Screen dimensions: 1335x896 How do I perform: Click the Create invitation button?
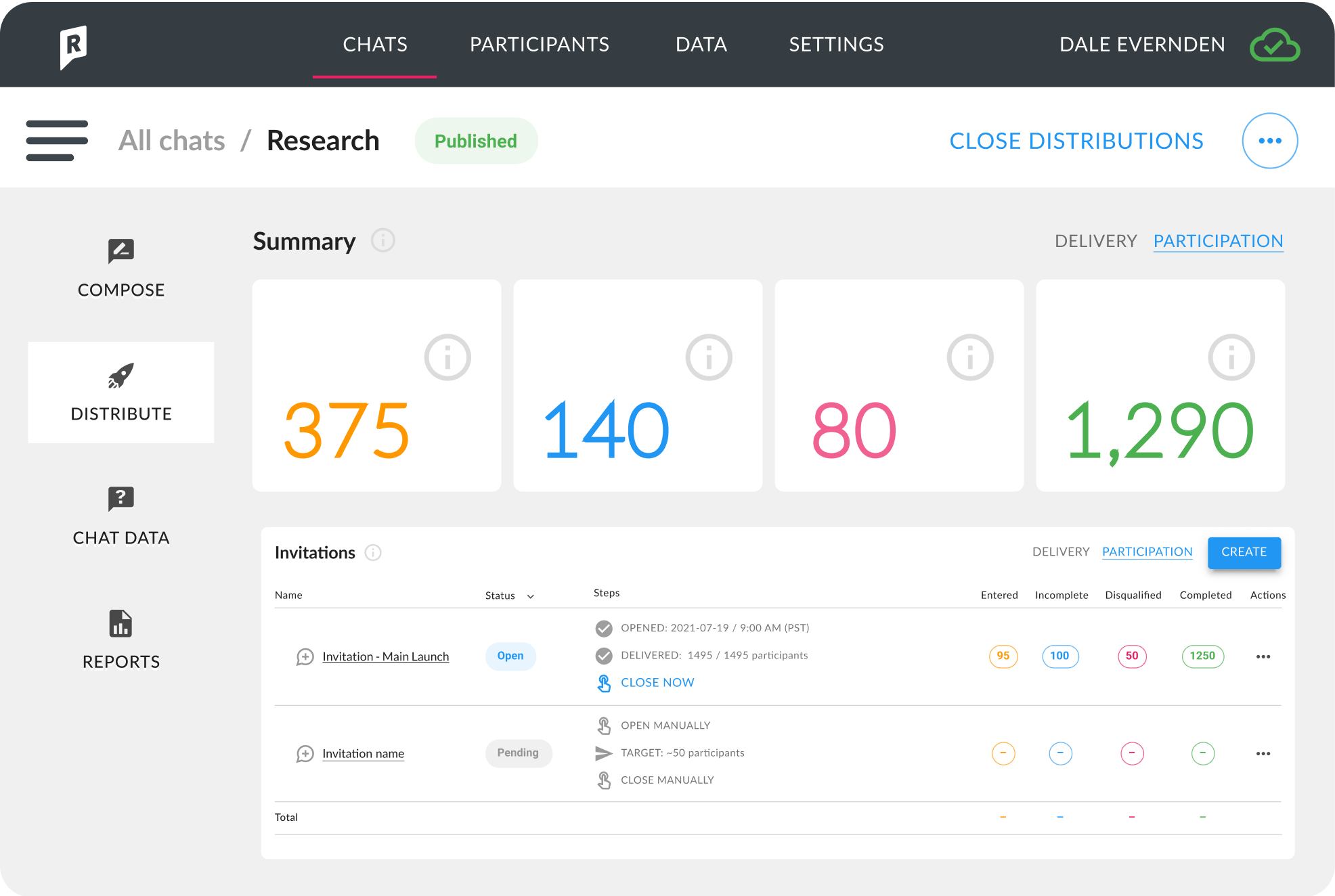1244,552
